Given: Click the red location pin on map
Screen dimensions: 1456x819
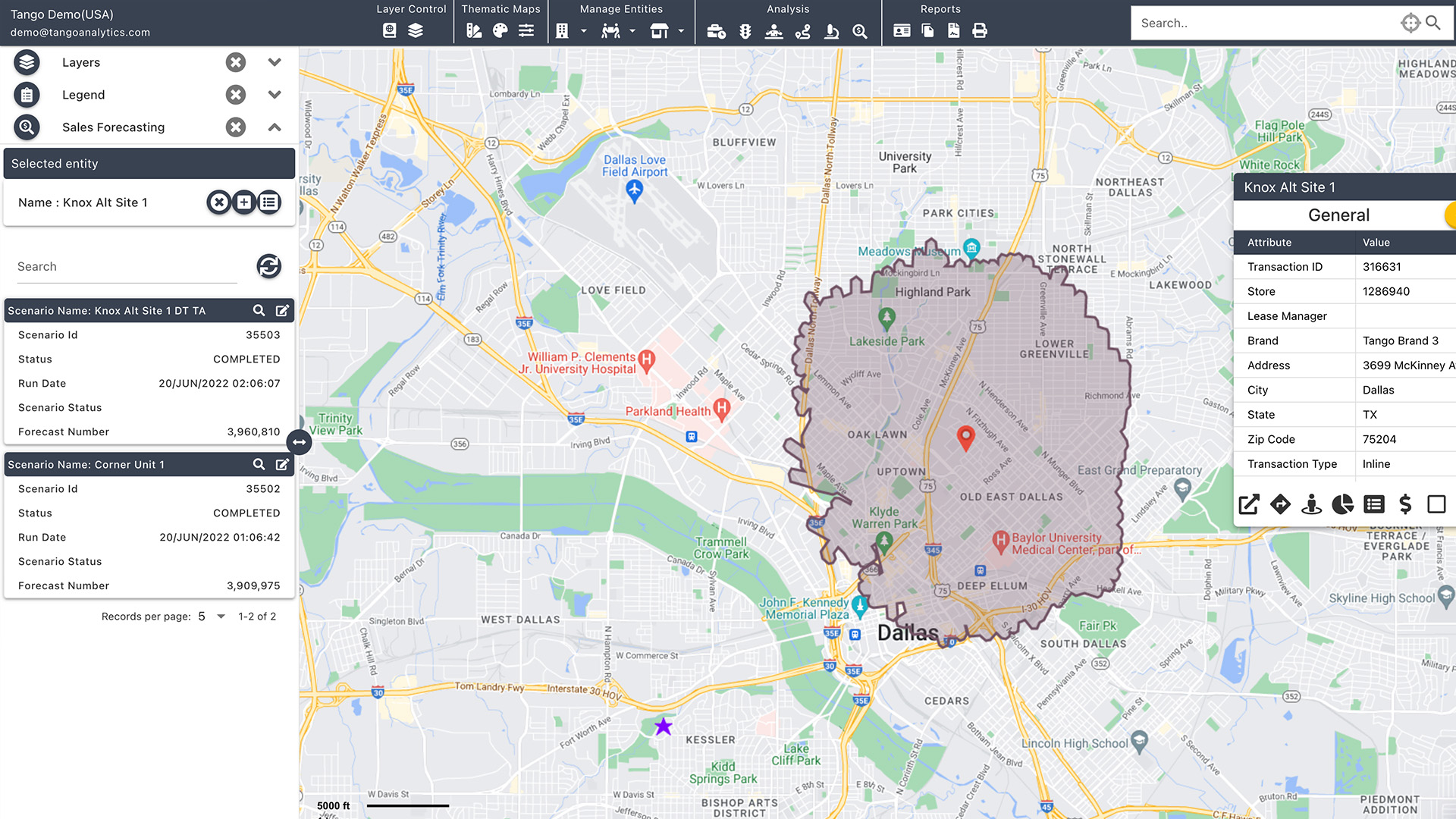Looking at the screenshot, I should [x=965, y=437].
